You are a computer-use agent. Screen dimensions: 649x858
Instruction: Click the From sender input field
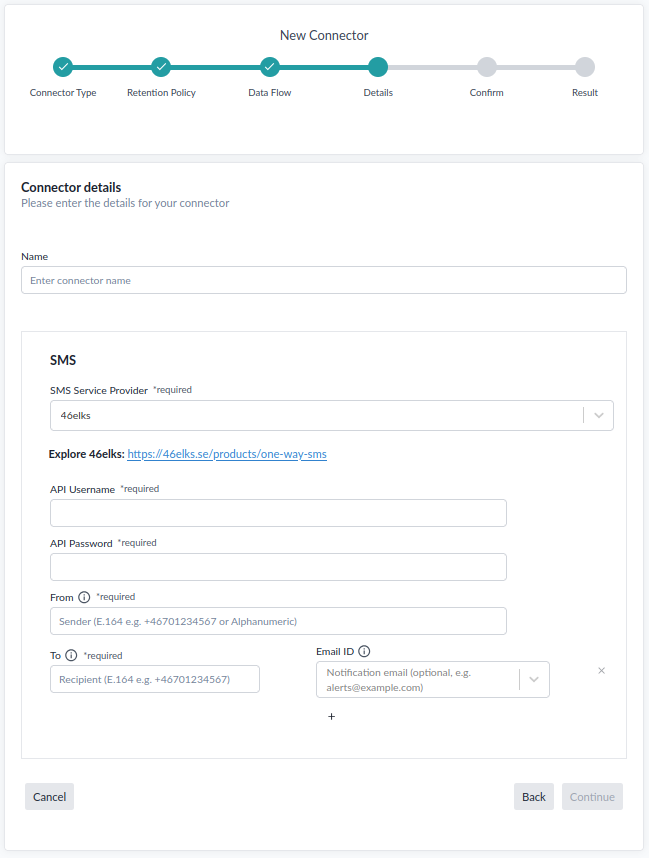[278, 621]
